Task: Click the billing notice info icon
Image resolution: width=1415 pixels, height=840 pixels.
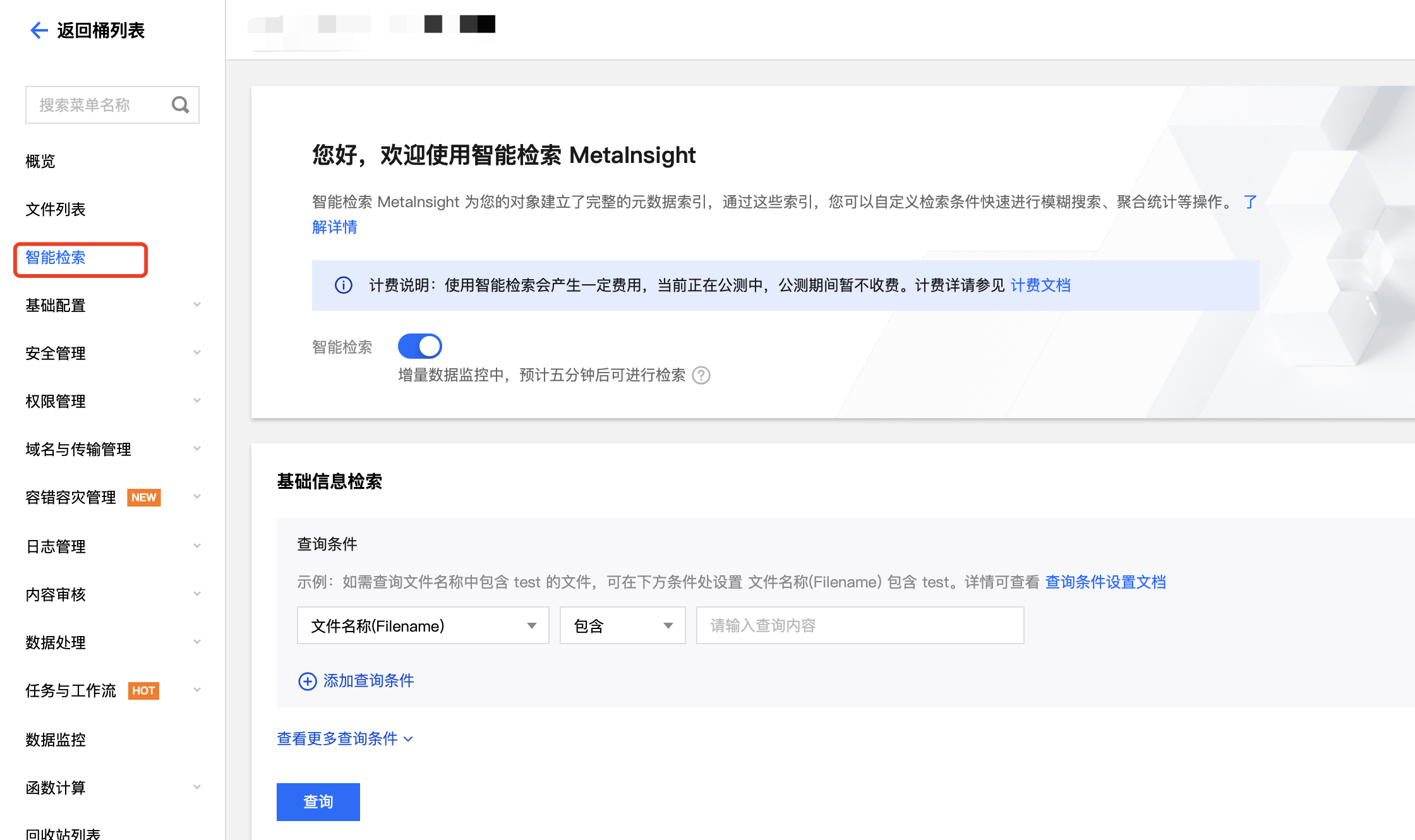Action: click(x=344, y=285)
